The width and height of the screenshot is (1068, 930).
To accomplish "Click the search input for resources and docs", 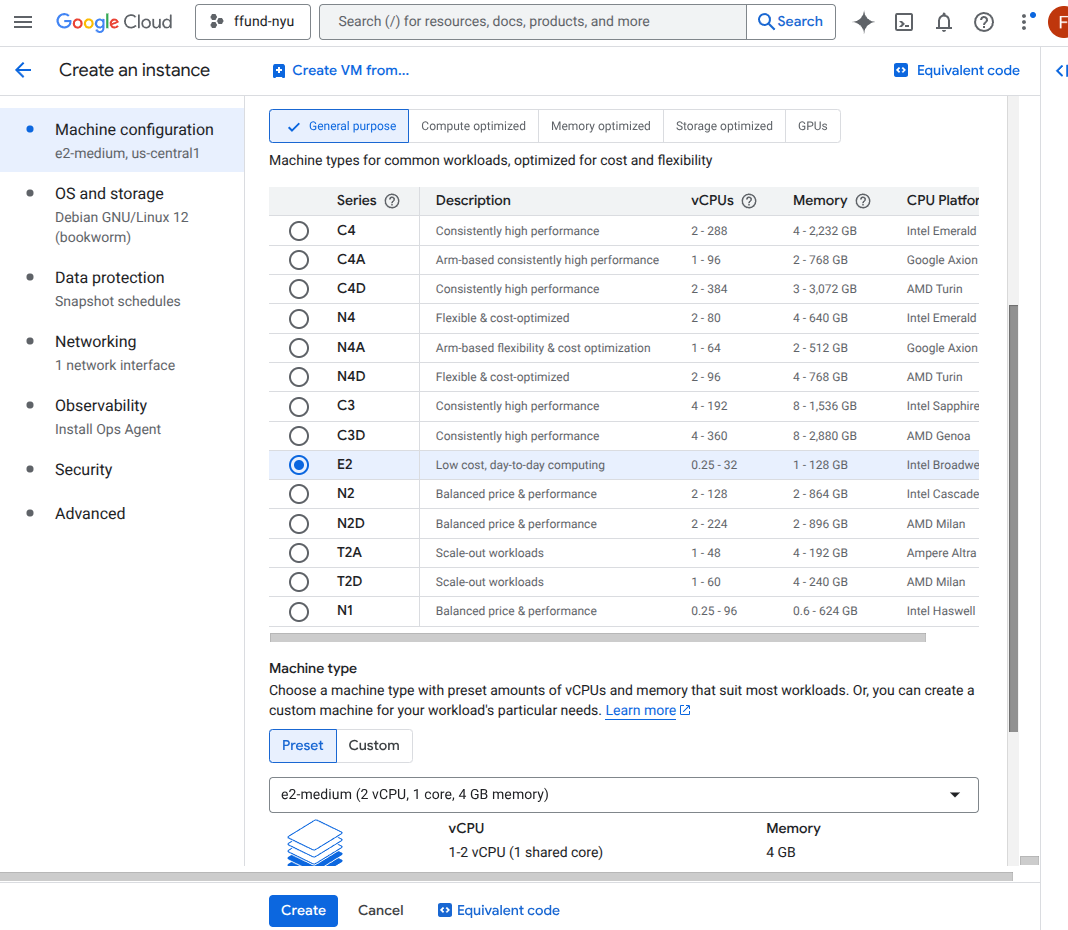I will 532,22.
